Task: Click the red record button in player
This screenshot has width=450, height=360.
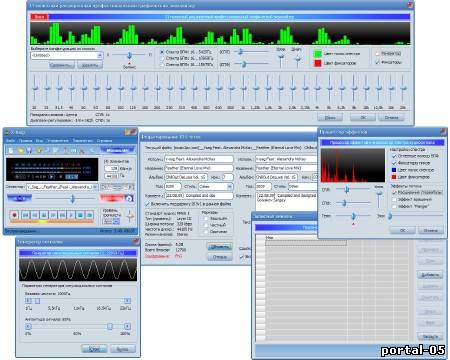Action: [14, 215]
